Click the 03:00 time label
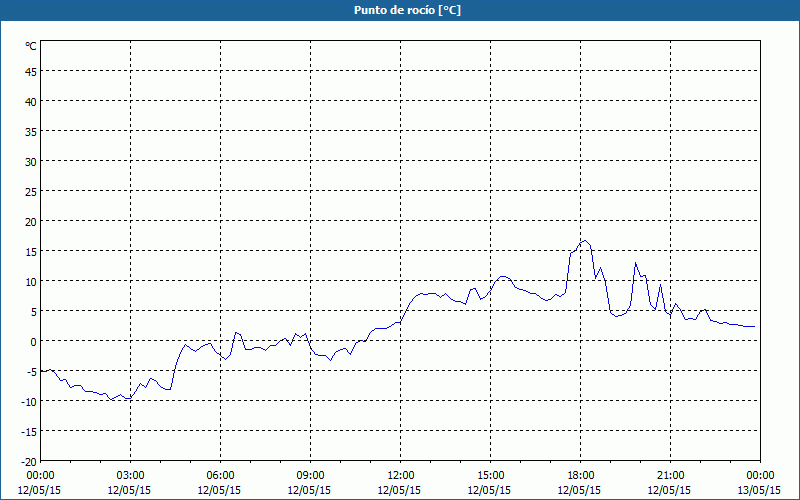 [130, 476]
